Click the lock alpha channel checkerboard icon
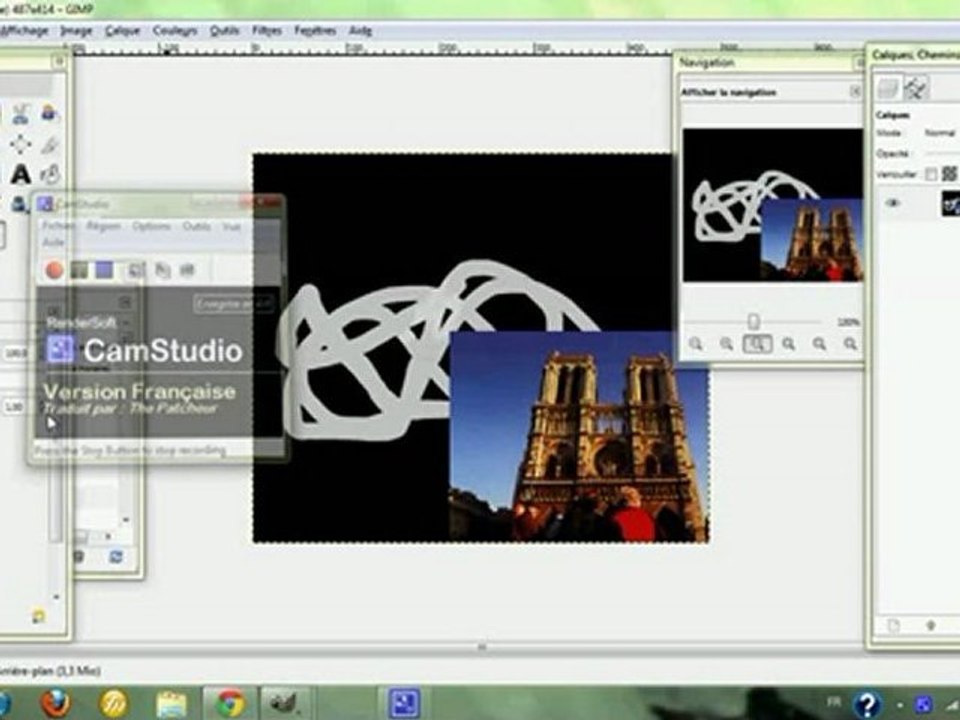 point(950,174)
